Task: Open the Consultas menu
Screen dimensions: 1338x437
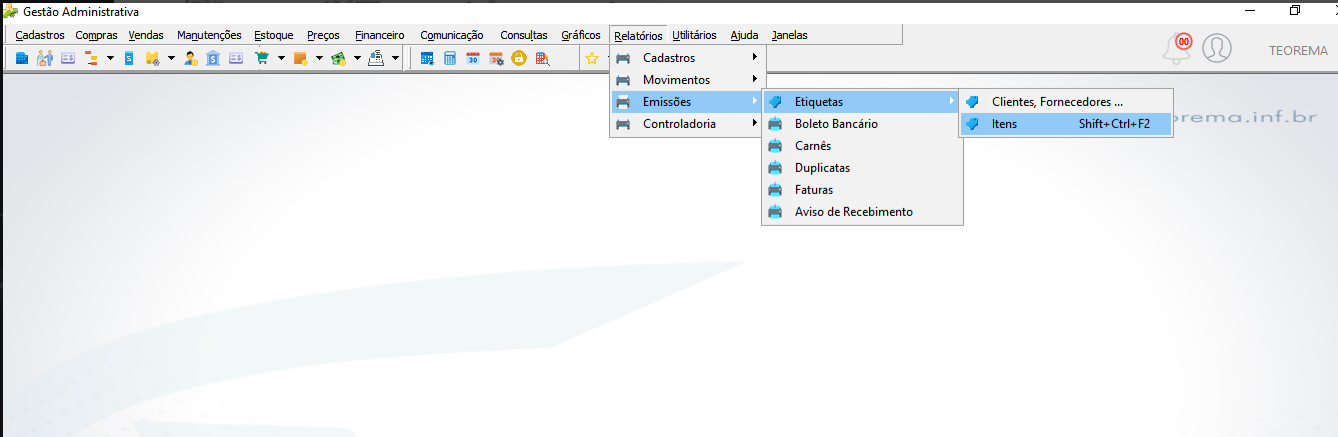Action: click(524, 35)
